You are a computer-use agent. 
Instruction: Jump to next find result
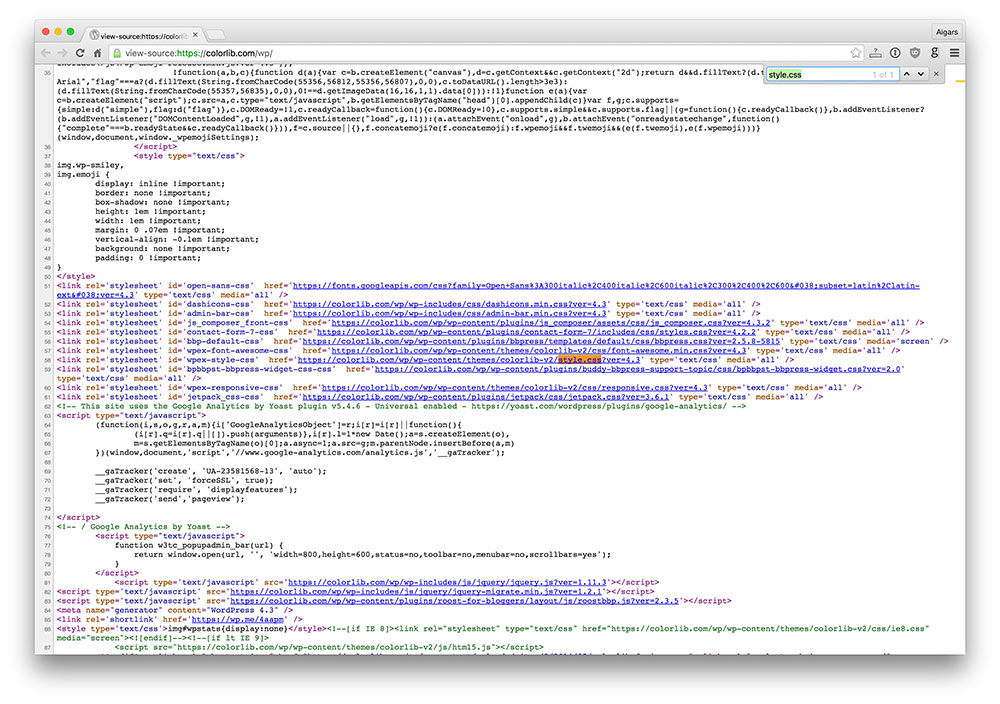(x=921, y=74)
